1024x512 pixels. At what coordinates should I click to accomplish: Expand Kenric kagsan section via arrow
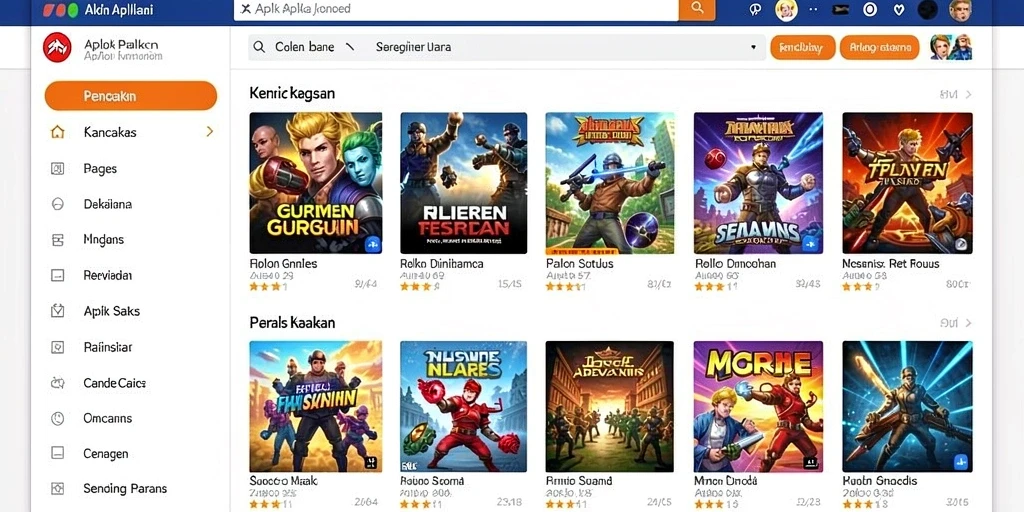(x=968, y=95)
